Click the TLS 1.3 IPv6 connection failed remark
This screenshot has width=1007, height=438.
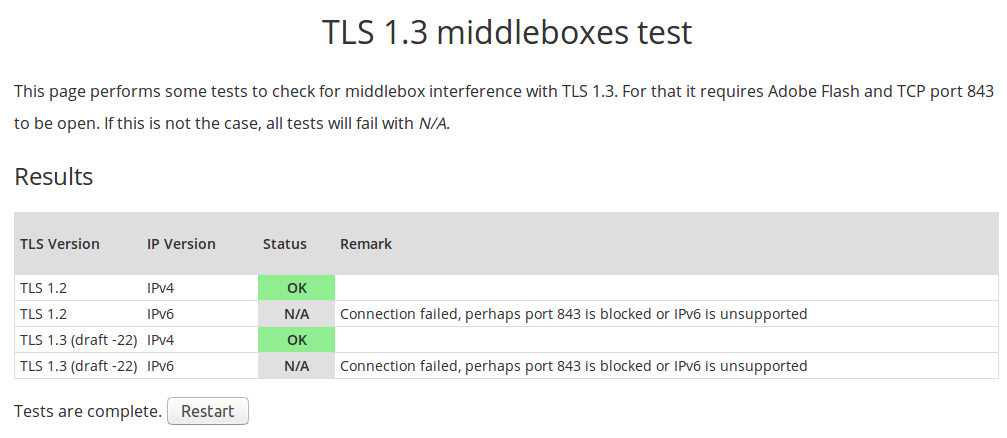574,366
